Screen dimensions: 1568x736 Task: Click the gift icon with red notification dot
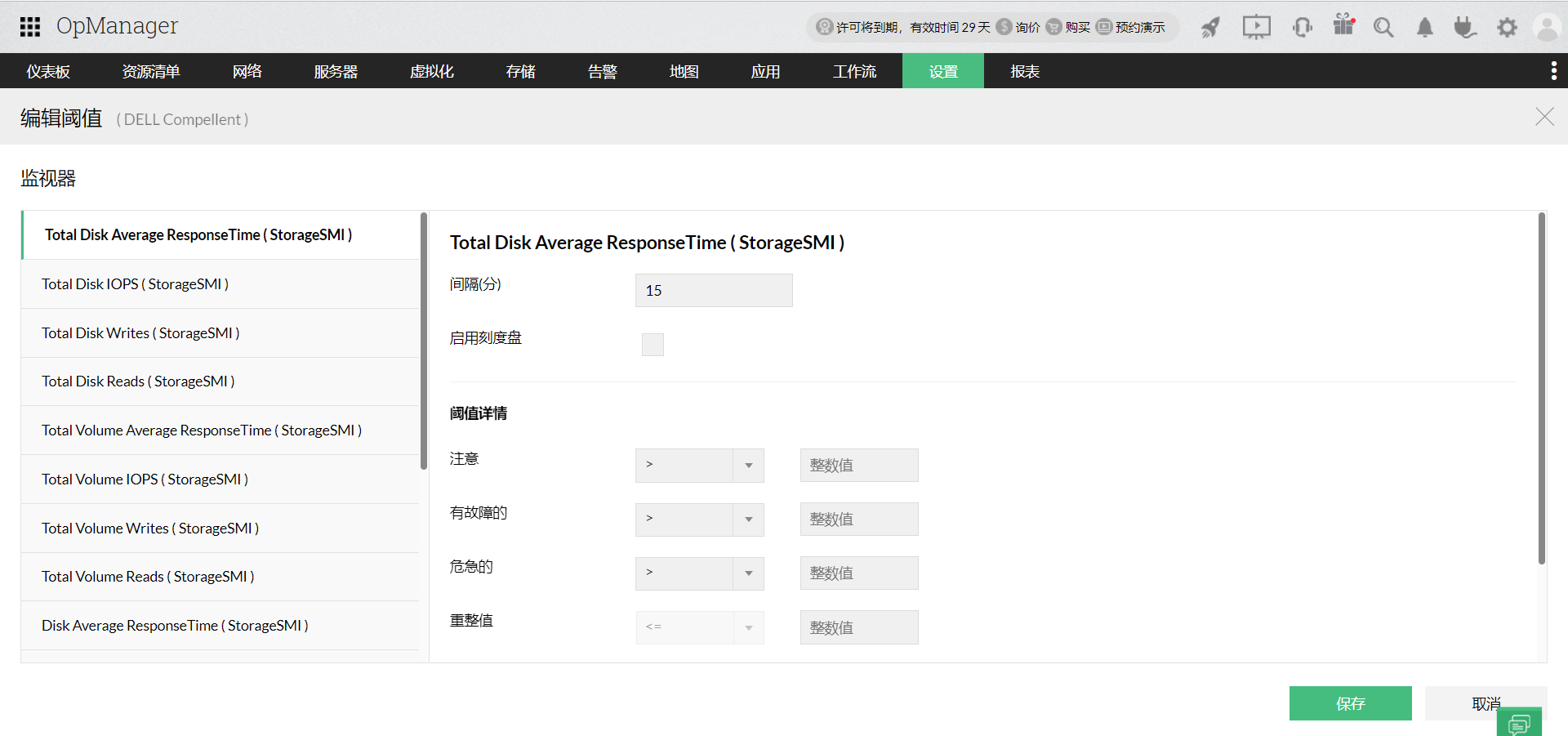(1343, 27)
